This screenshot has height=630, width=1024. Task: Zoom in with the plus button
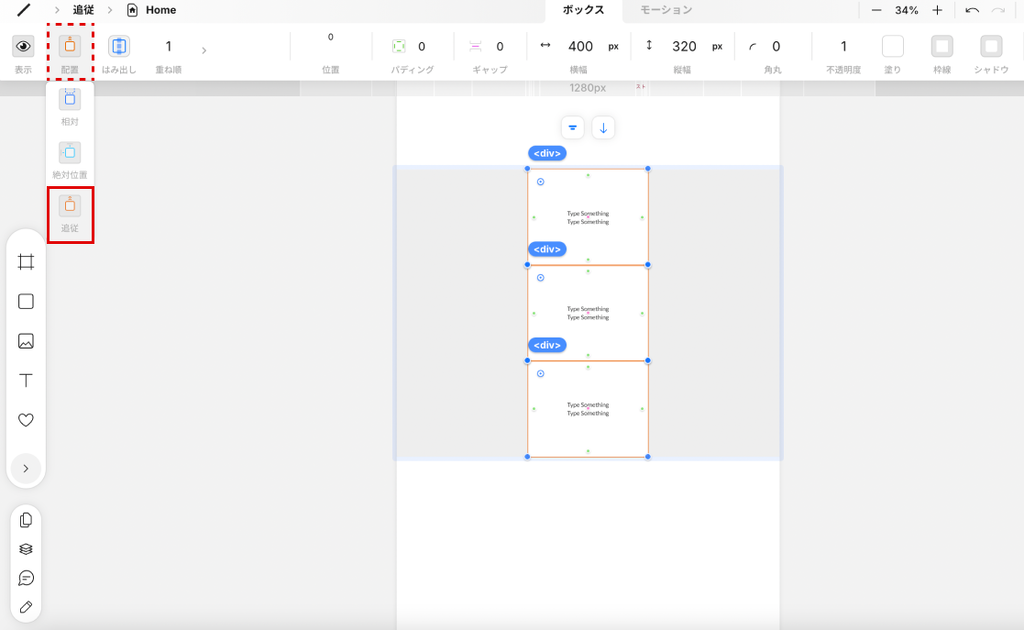(937, 10)
